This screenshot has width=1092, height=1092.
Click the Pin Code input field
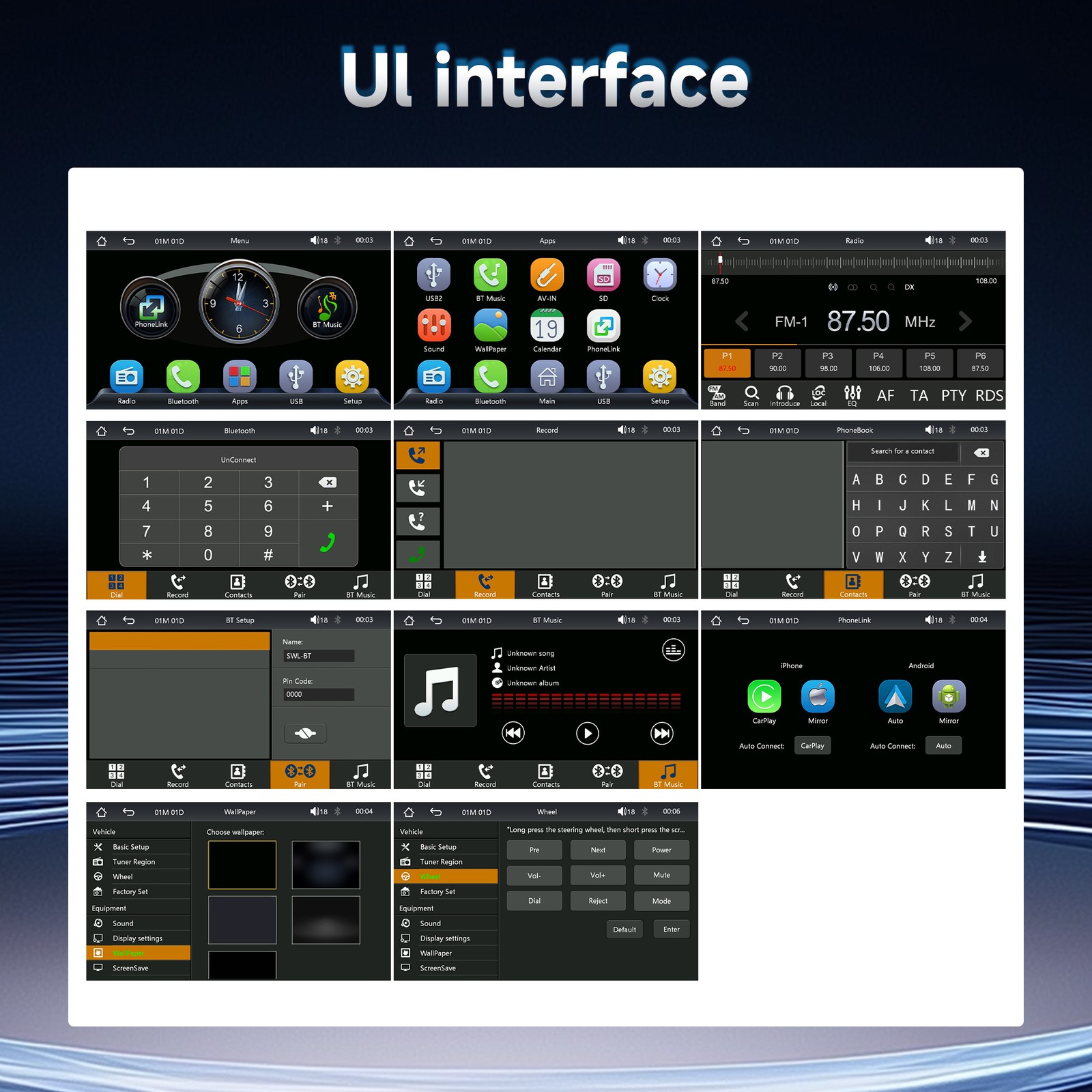[319, 694]
